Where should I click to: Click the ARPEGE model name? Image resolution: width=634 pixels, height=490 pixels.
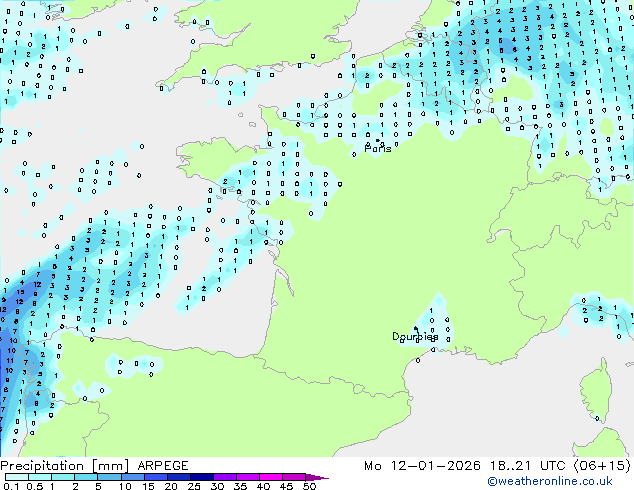click(163, 466)
